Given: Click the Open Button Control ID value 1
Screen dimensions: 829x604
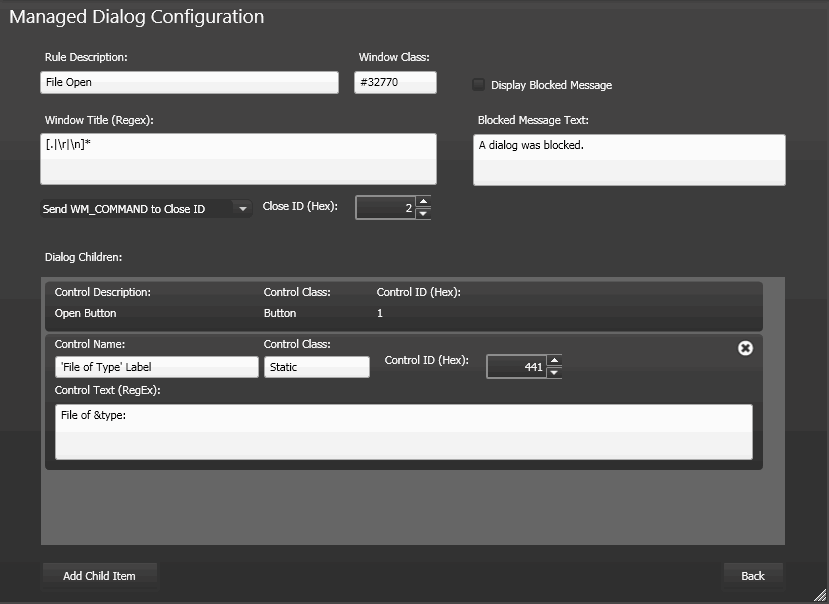Looking at the screenshot, I should 380,313.
